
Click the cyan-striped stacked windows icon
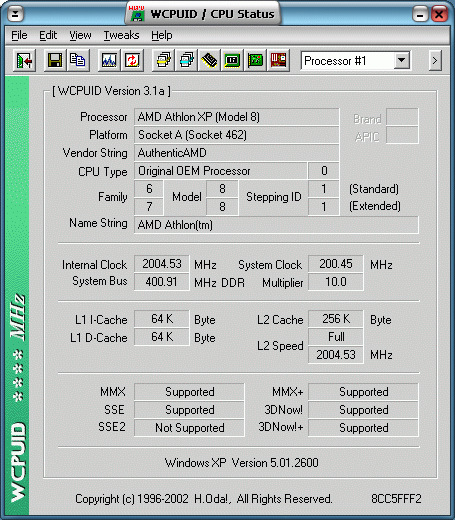click(186, 61)
